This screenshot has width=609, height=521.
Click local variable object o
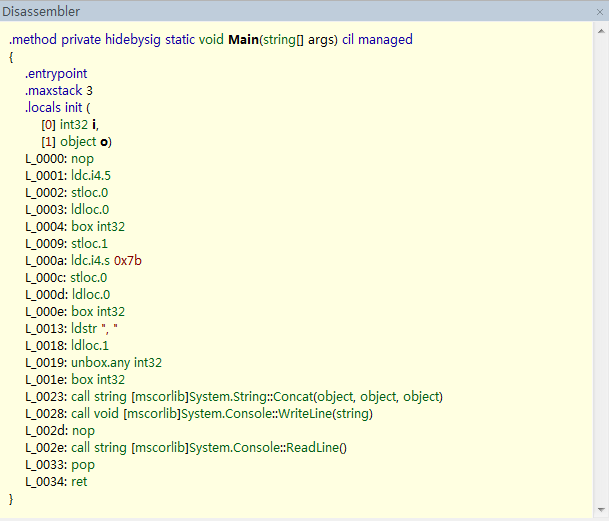(x=77, y=142)
